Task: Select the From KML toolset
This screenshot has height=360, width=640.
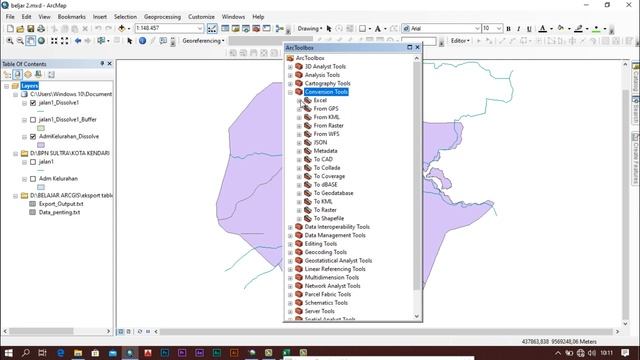Action: pyautogui.click(x=327, y=117)
